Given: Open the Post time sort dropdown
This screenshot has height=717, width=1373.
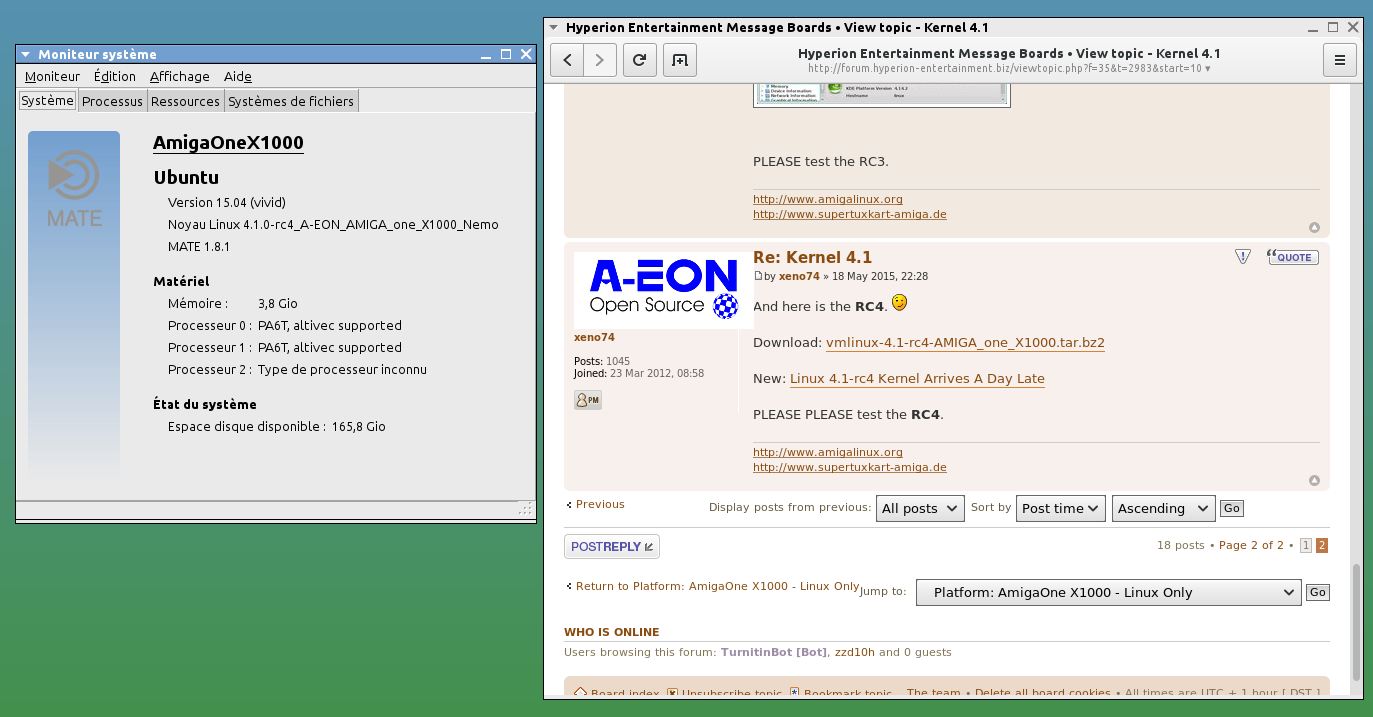Looking at the screenshot, I should (1060, 508).
